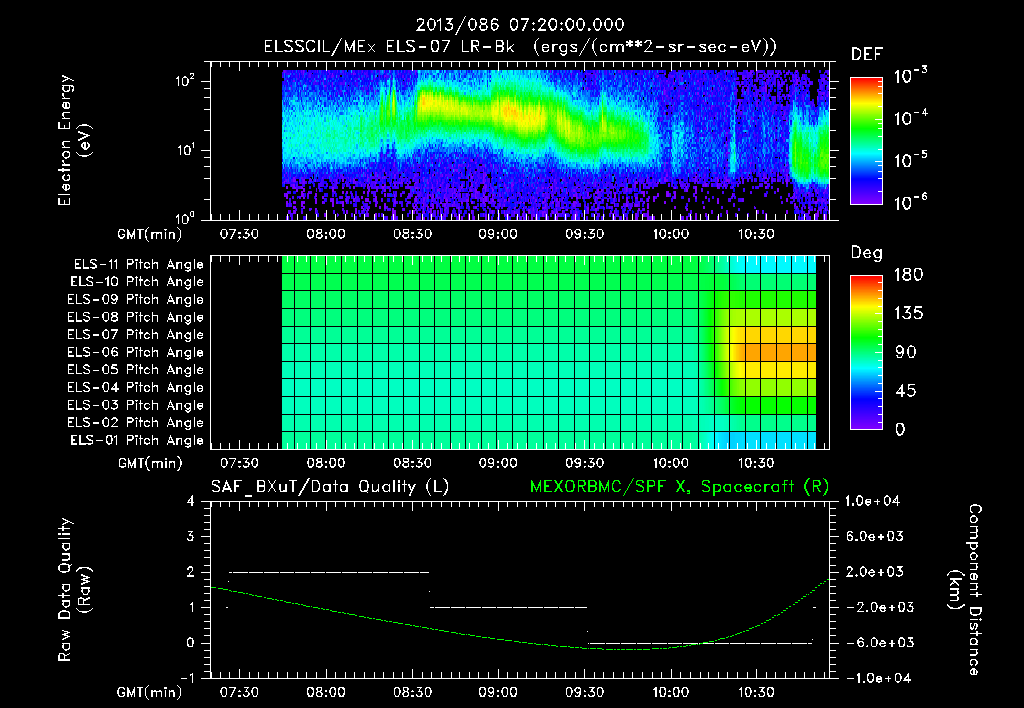Click the timestamp title 2013/086 07:20:00.000

[x=520, y=25]
